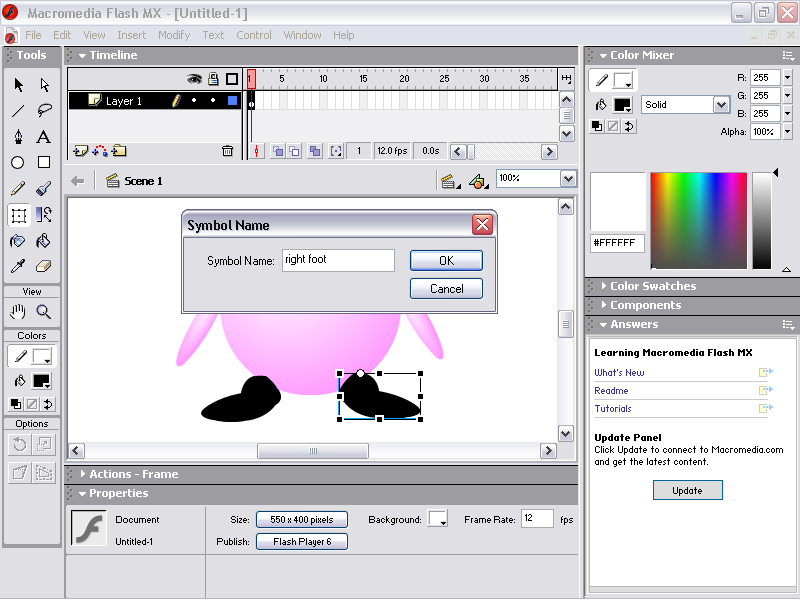Open the Solid fill style dropdown
The height and width of the screenshot is (600, 800).
click(721, 105)
